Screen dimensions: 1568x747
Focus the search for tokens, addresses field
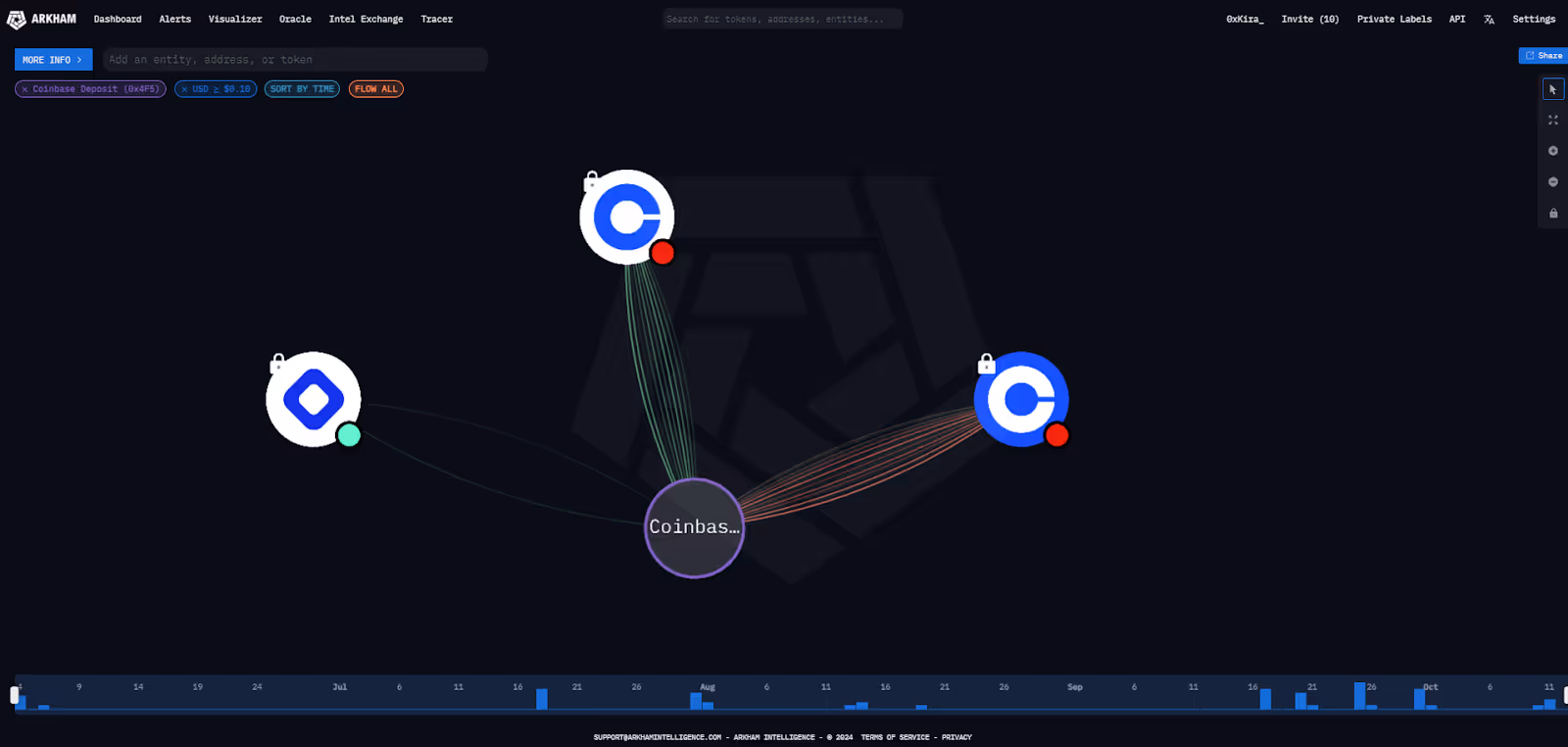coord(782,19)
